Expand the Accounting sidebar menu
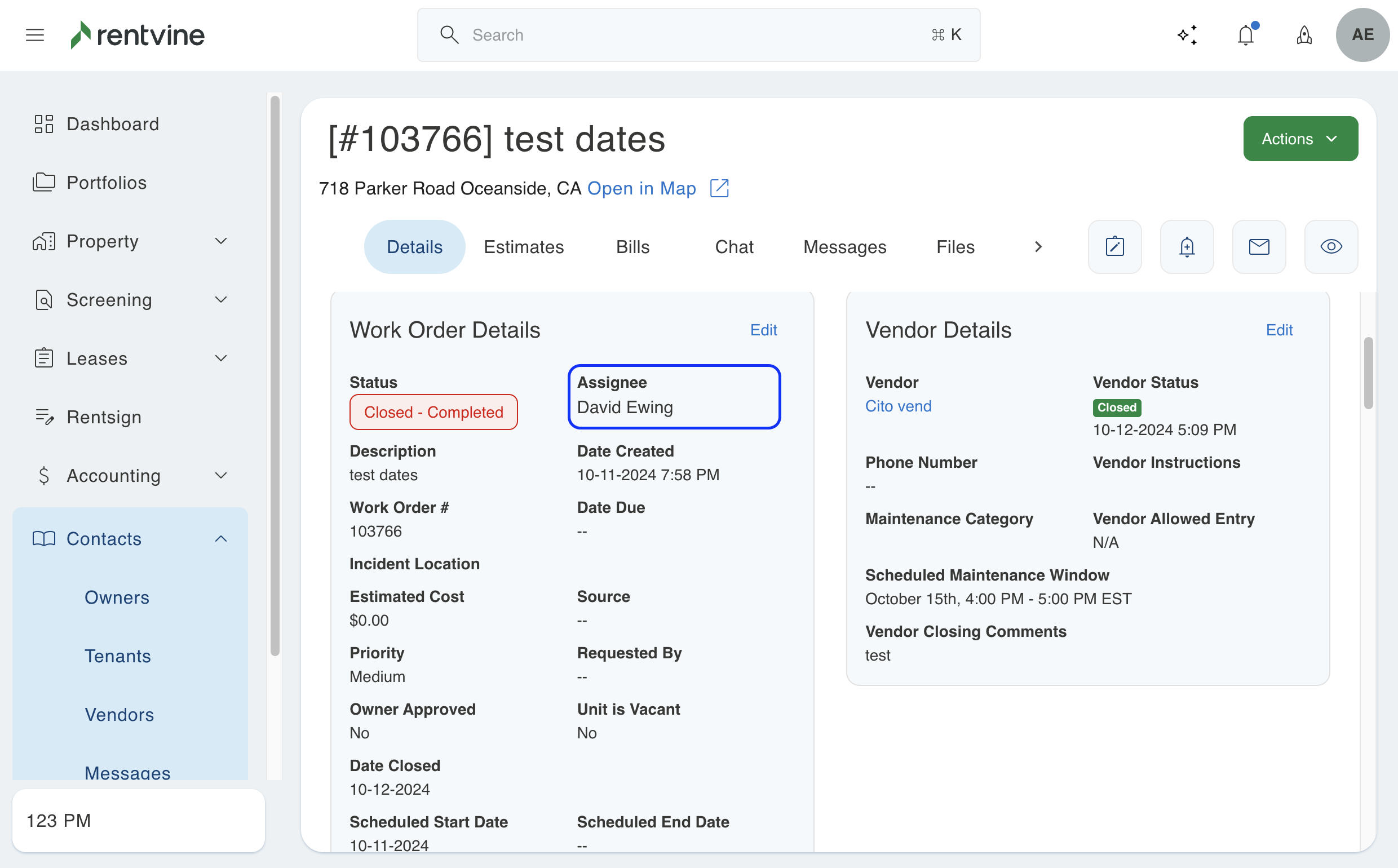 [x=220, y=475]
